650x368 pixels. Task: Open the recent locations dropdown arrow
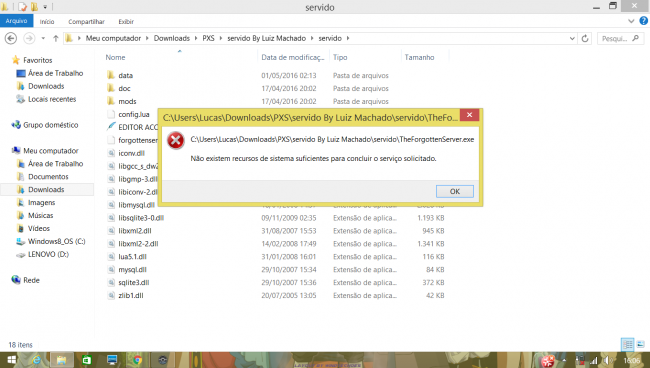(43, 38)
